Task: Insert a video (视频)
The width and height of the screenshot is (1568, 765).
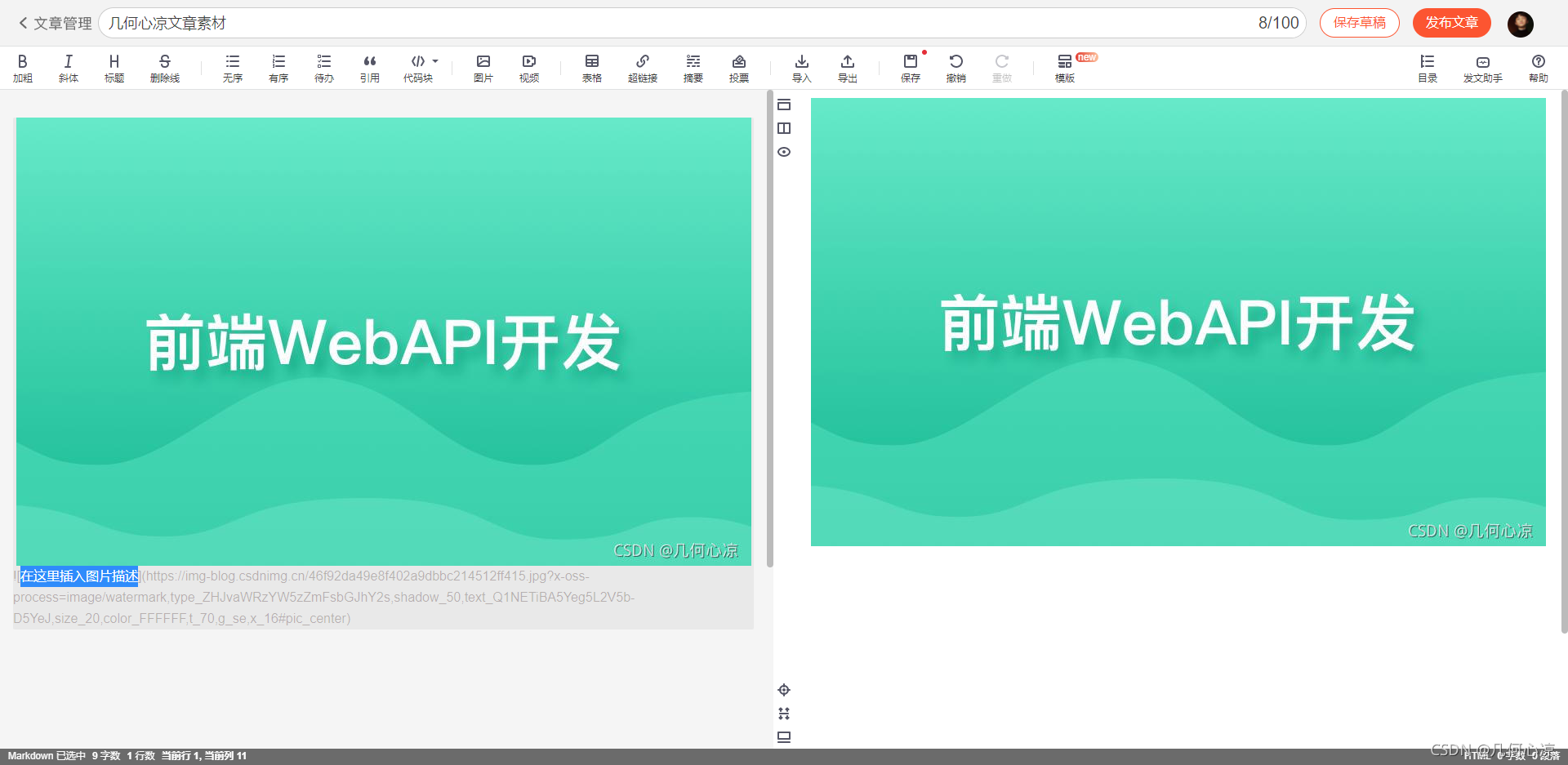Action: coord(529,68)
